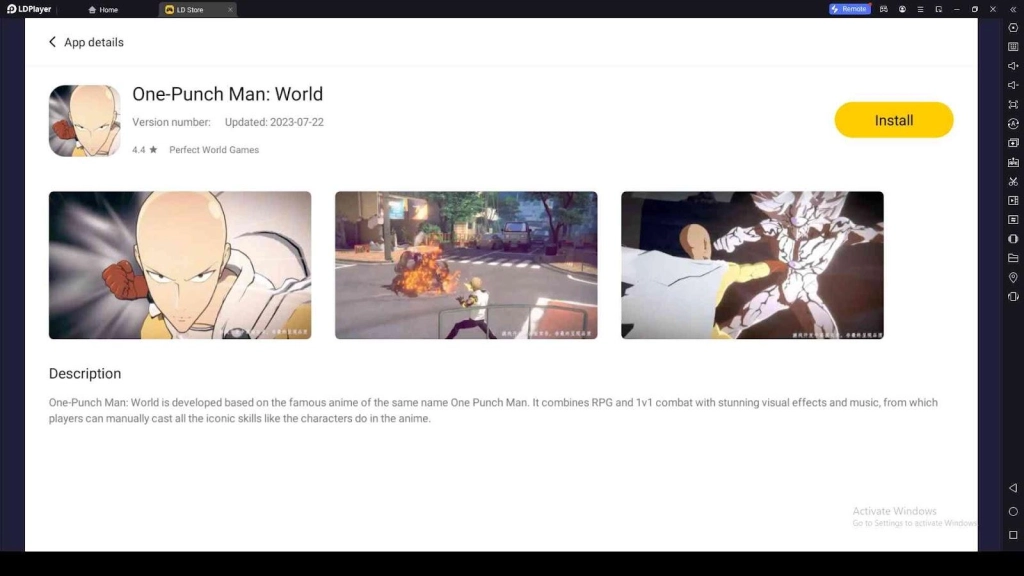This screenshot has height=576, width=1024.
Task: Click the App details header label
Action: [x=94, y=42]
